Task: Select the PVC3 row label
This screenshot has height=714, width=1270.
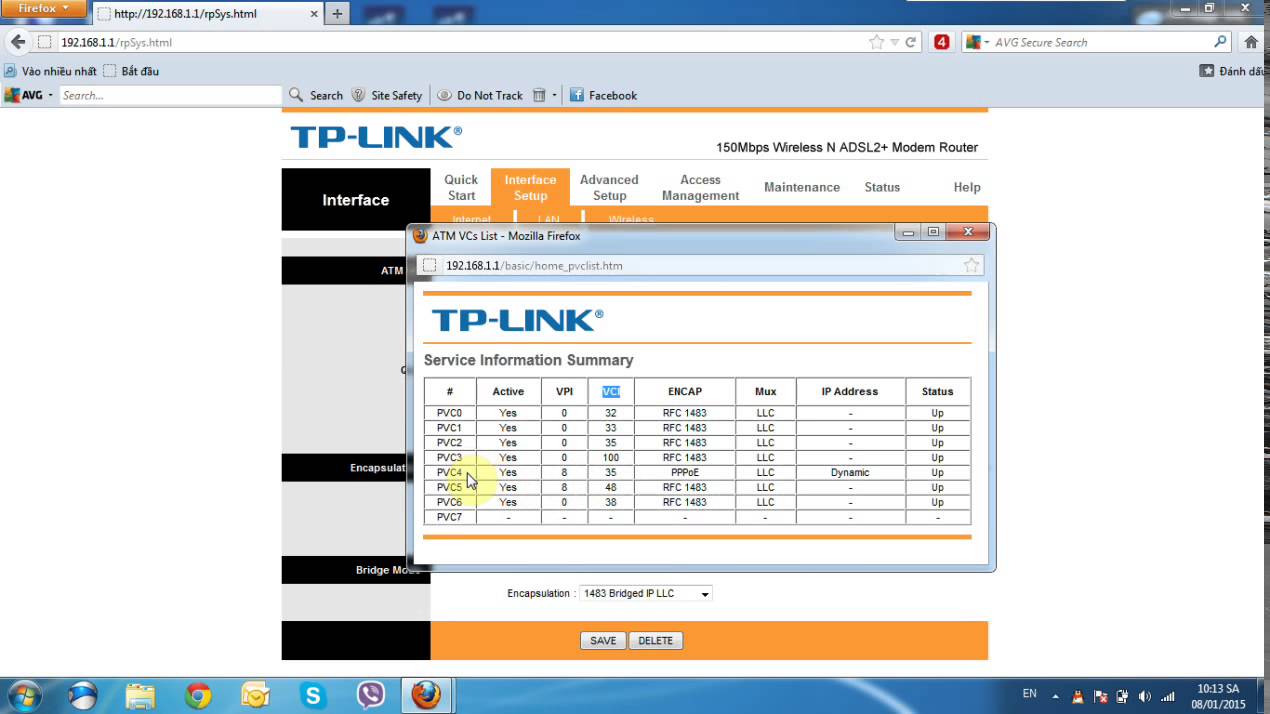Action: (x=450, y=458)
